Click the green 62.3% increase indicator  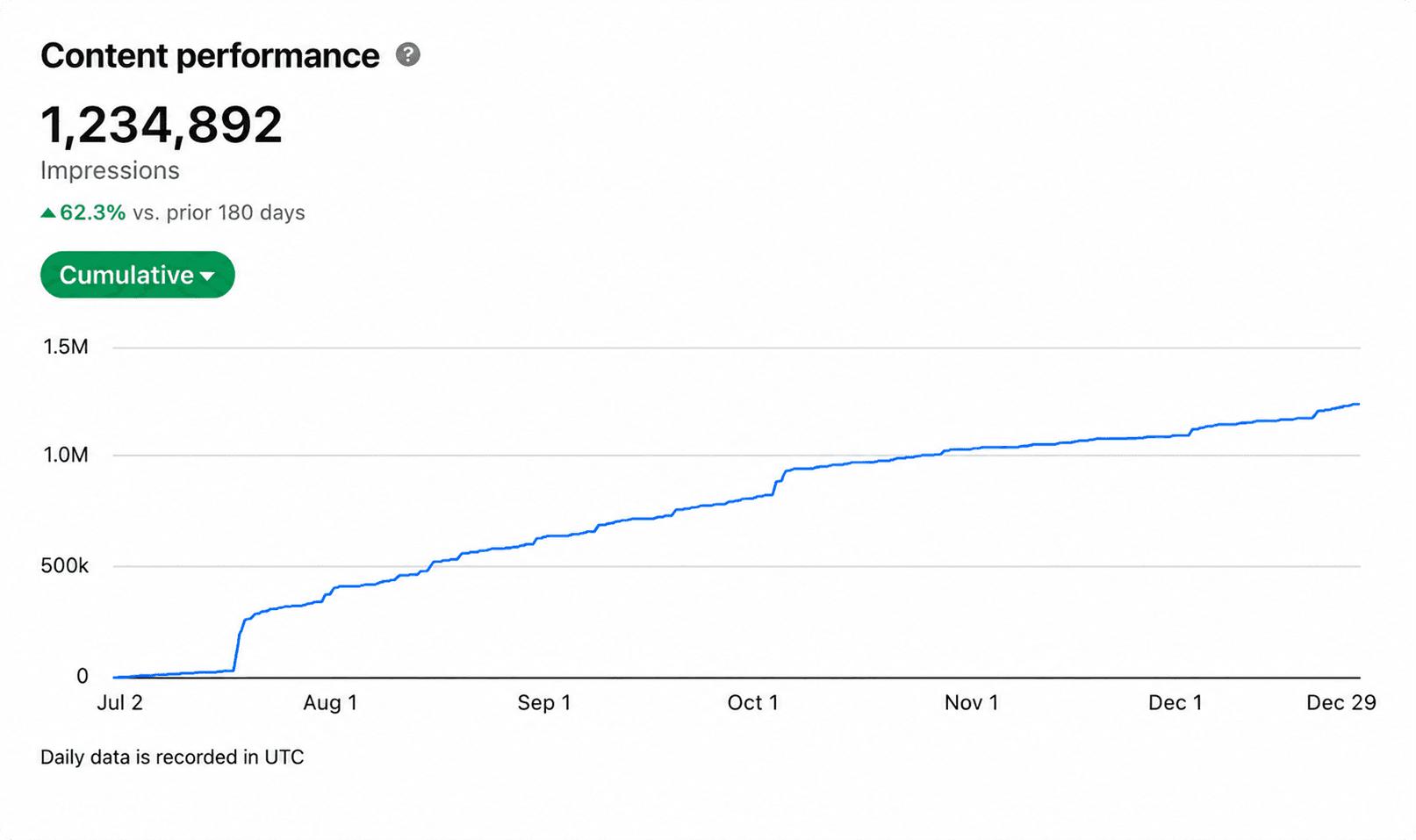(x=83, y=212)
